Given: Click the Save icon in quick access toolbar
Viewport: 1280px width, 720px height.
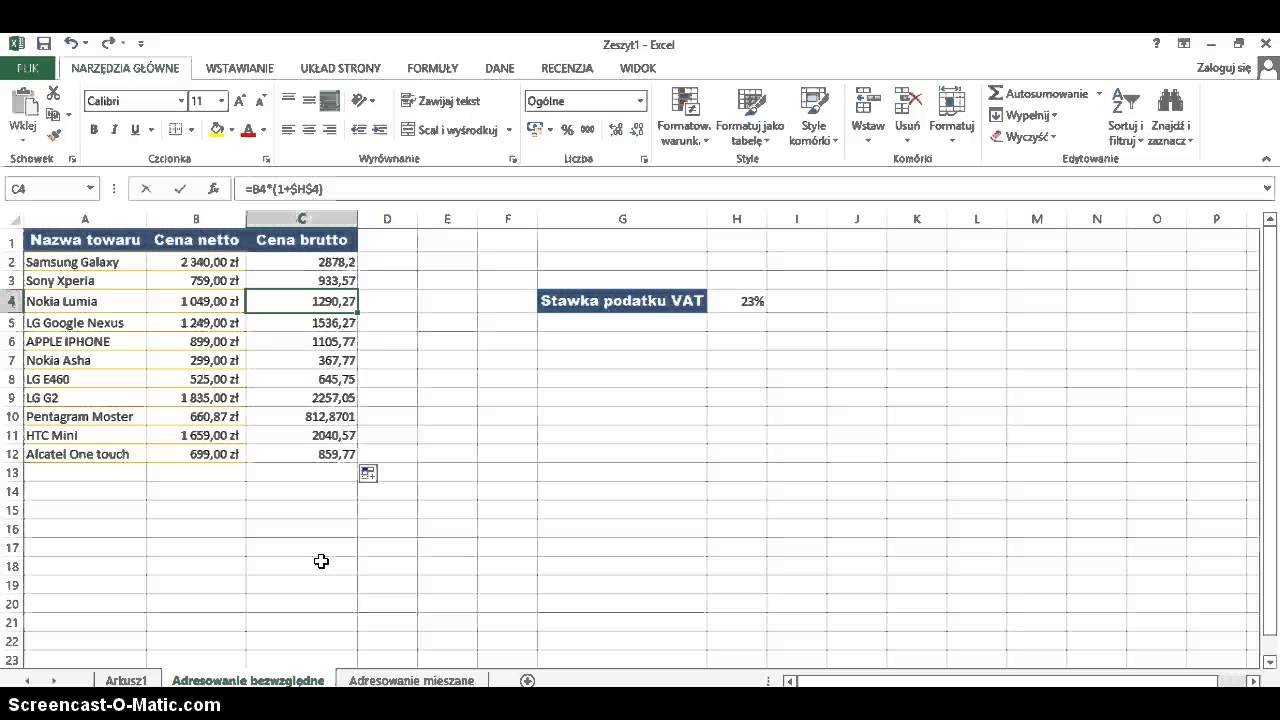Looking at the screenshot, I should tap(44, 44).
